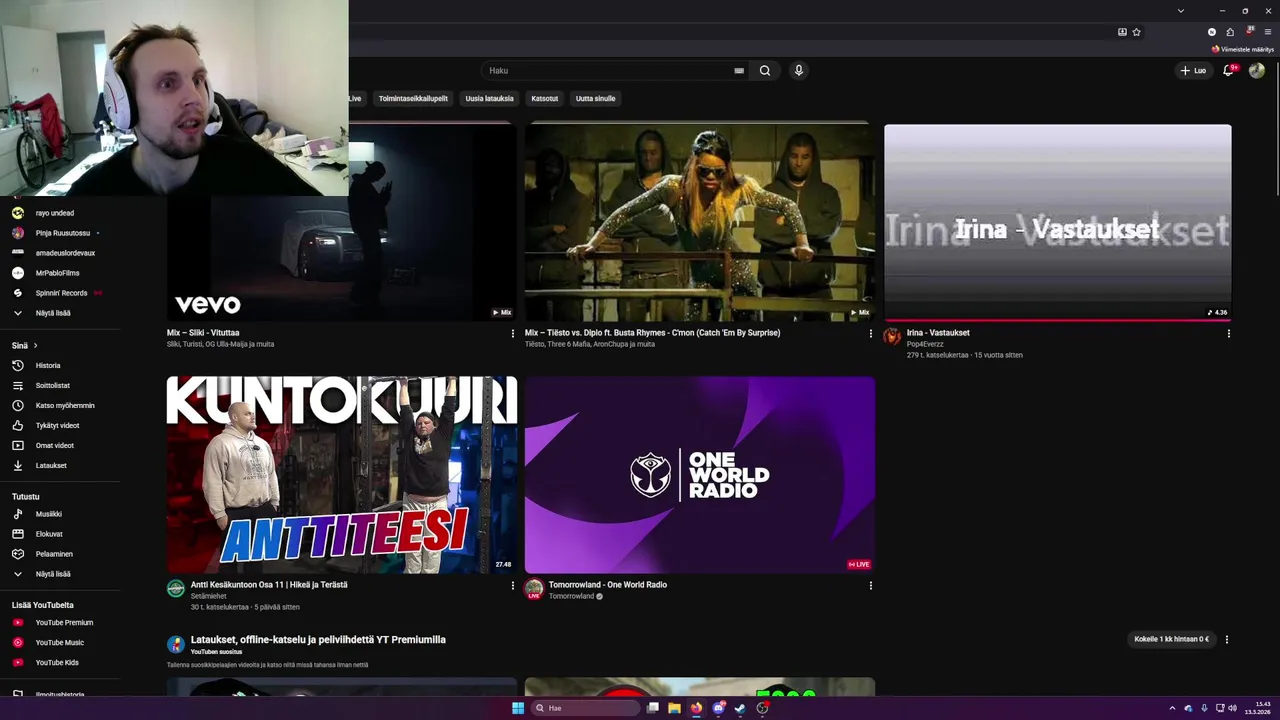Select the Toimintaseikkailupelit filter chip

[x=413, y=98]
